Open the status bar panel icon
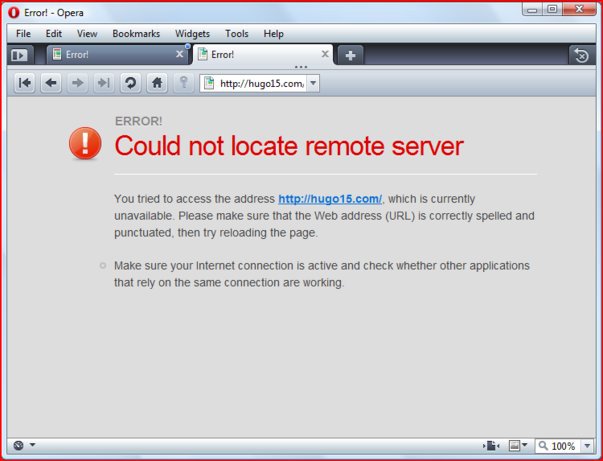Screen dimensions: 603x461 [18, 445]
